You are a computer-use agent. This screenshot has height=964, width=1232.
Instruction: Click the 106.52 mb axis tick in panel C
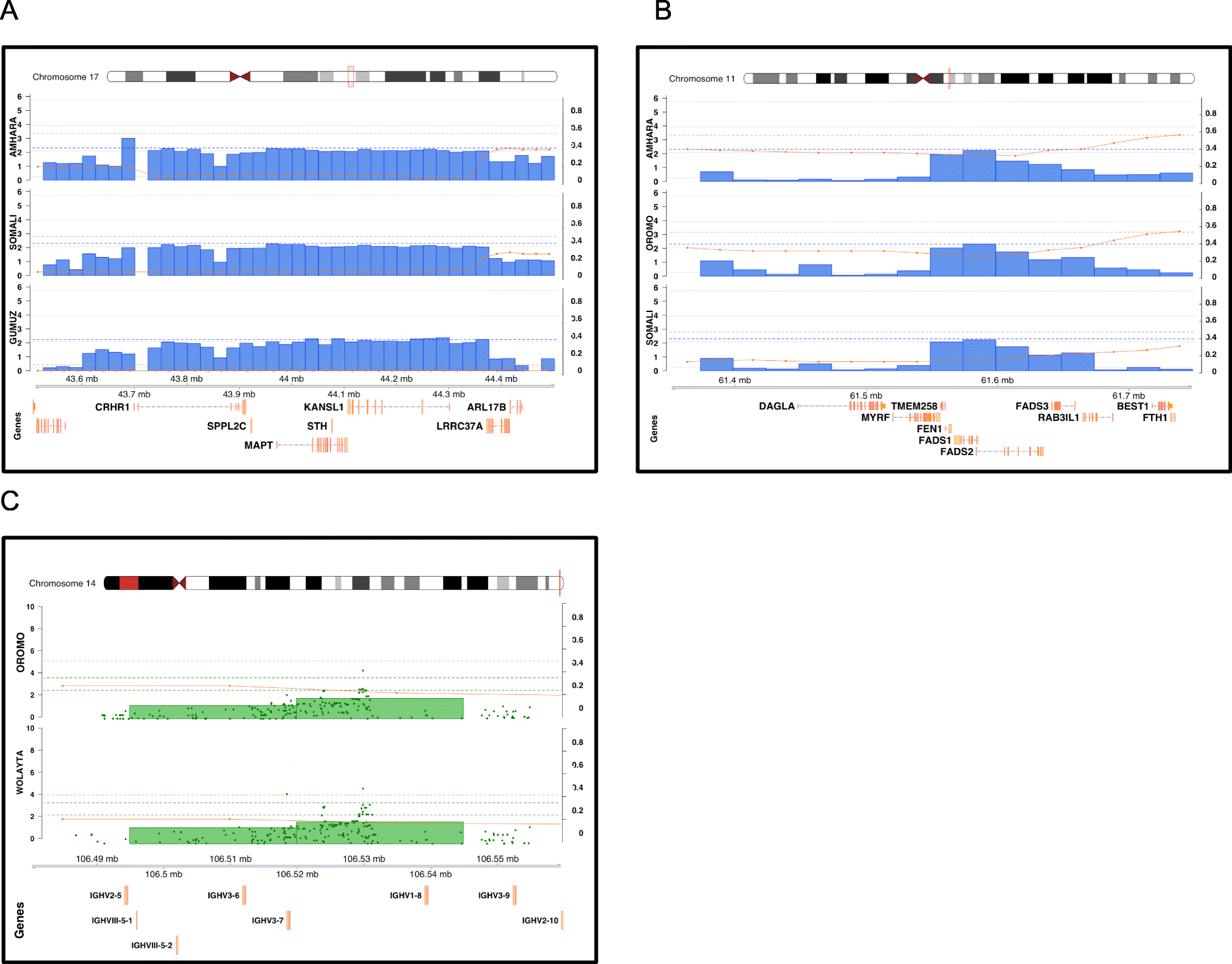[x=297, y=874]
